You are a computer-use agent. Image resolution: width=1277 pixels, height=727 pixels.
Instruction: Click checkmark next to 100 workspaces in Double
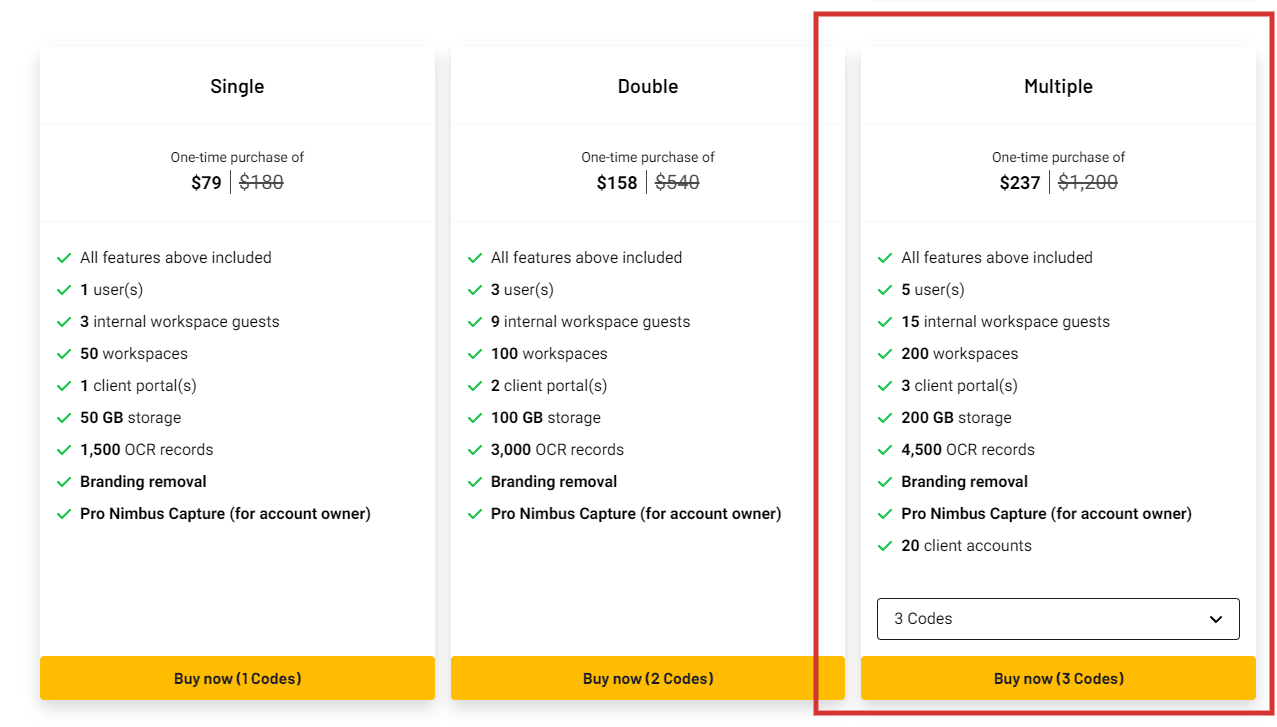(475, 354)
